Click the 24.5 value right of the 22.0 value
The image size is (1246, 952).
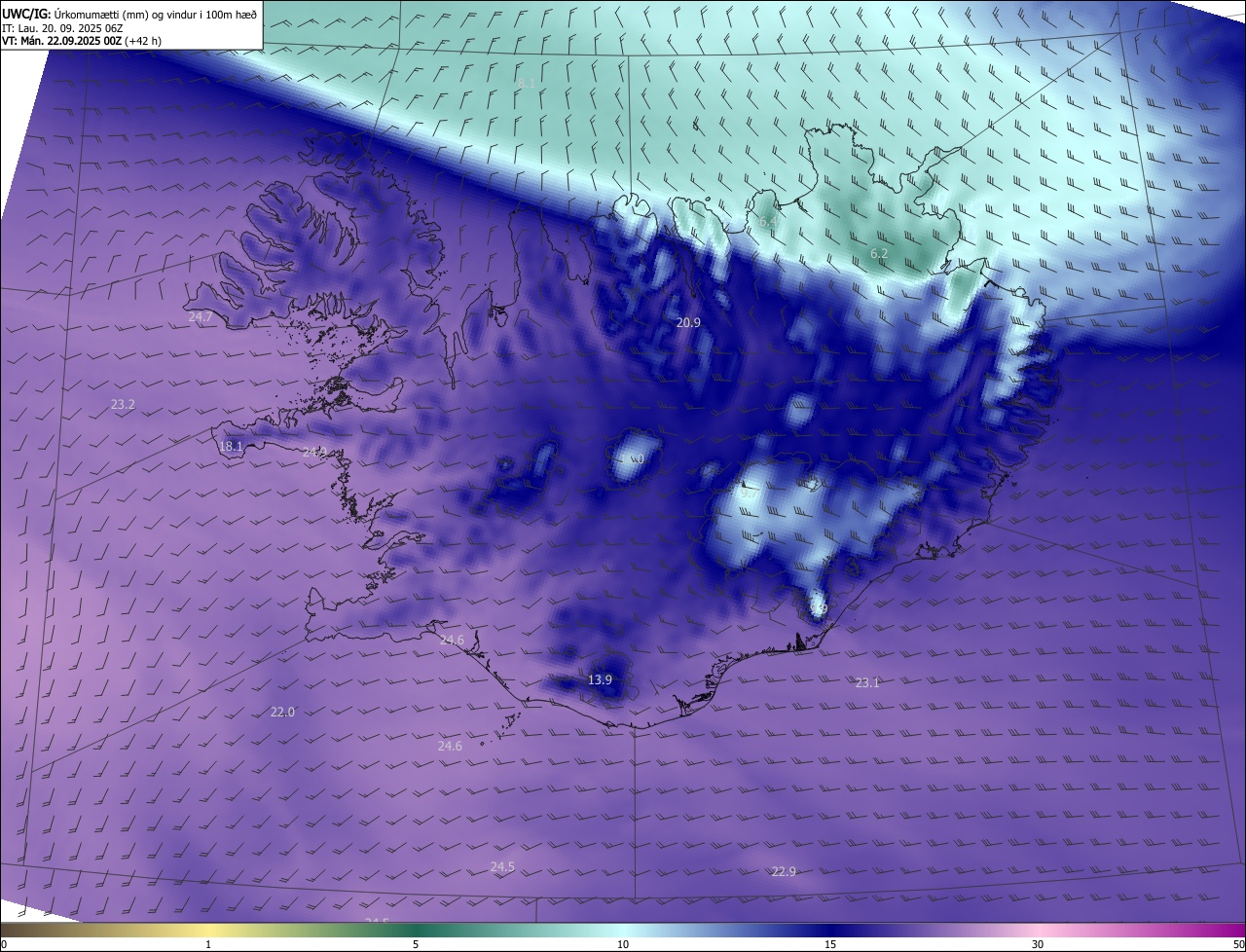pyautogui.click(x=502, y=866)
